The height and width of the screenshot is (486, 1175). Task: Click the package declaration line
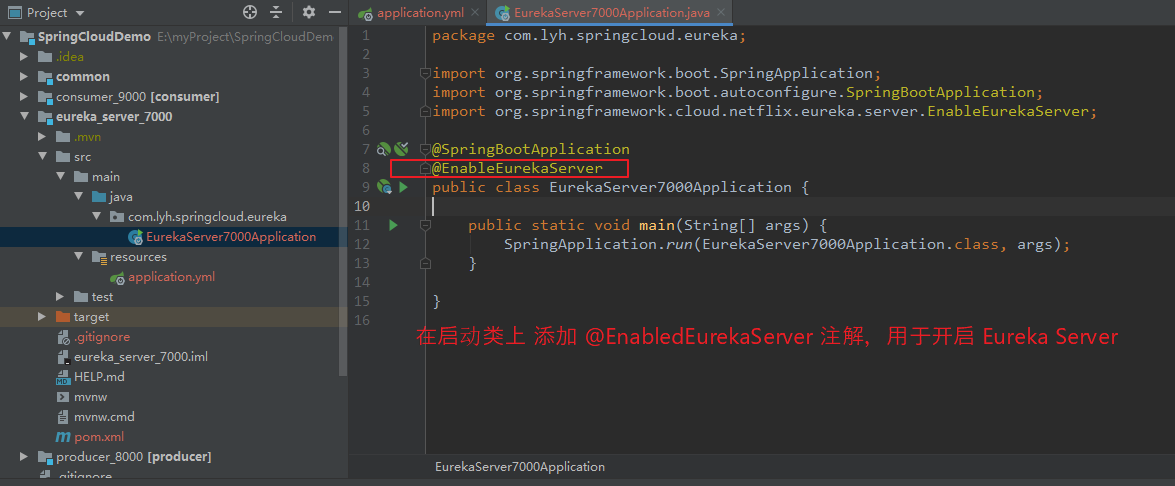coord(590,35)
